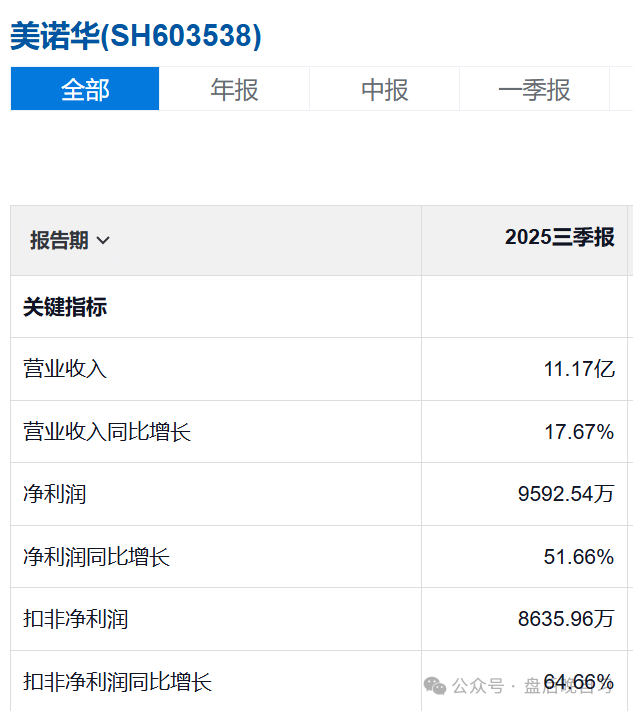This screenshot has height=711, width=633.
Task: Open the 中报 tab
Action: [385, 88]
